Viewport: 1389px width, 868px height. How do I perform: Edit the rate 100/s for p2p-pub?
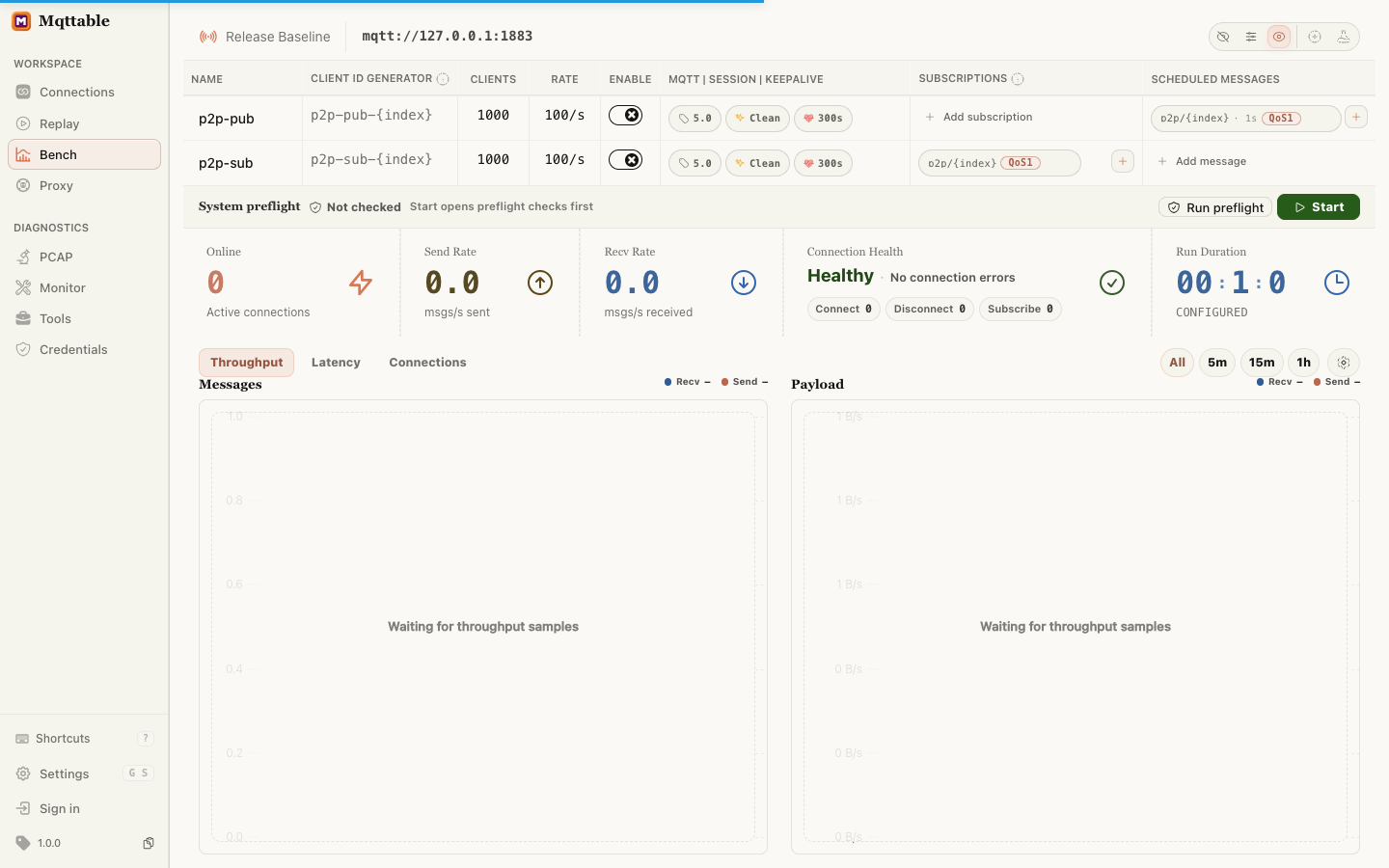(564, 115)
